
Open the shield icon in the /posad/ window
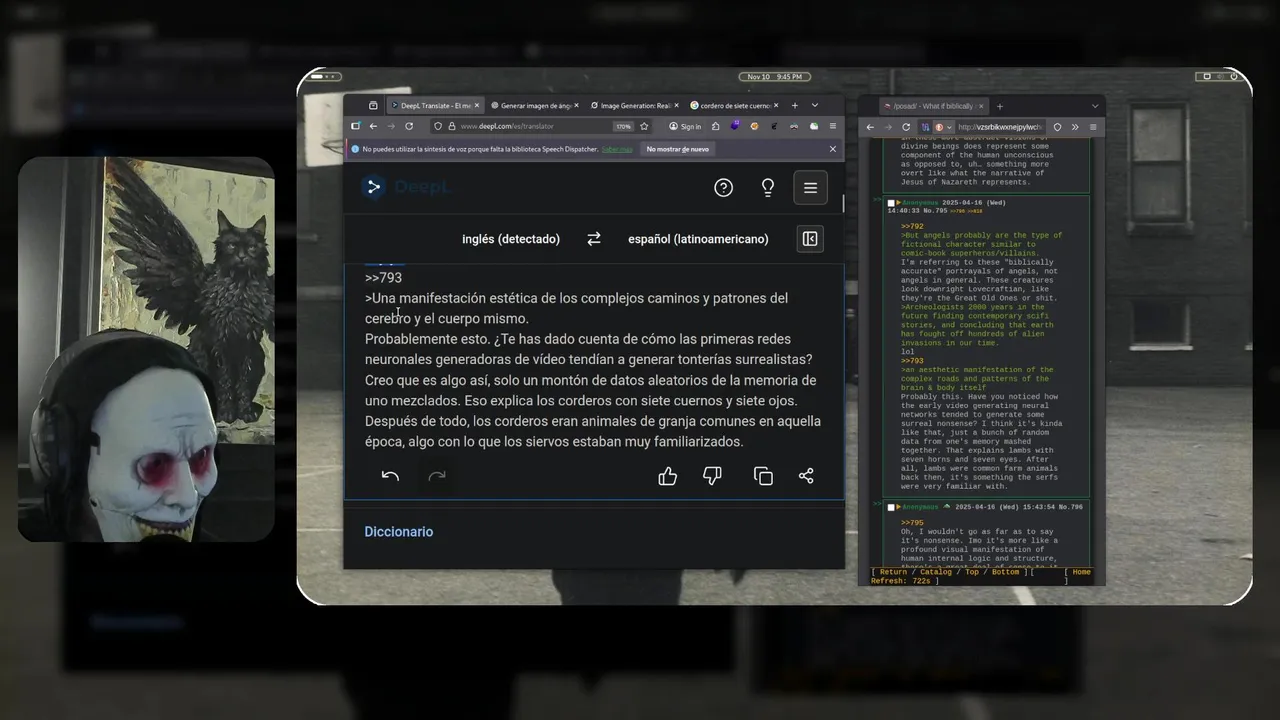1057,127
